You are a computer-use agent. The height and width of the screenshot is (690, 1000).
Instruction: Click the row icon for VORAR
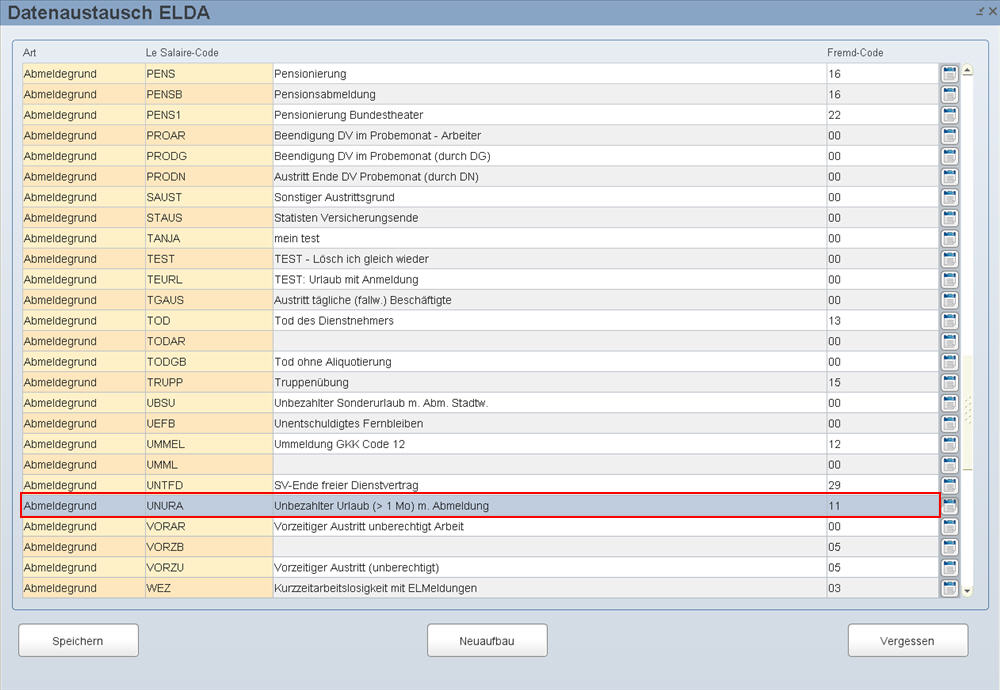pyautogui.click(x=949, y=526)
